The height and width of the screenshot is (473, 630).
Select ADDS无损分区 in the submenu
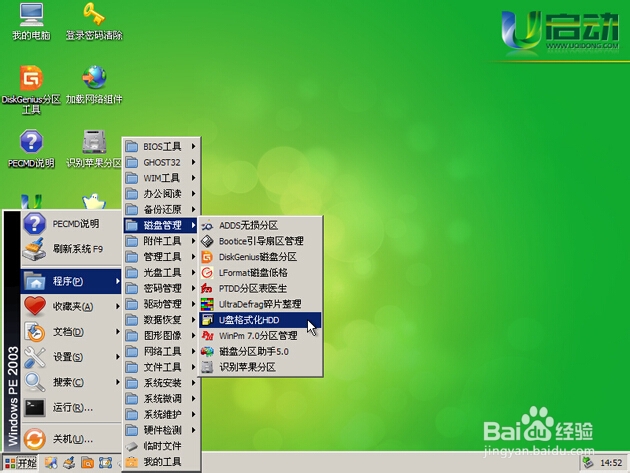coord(261,225)
